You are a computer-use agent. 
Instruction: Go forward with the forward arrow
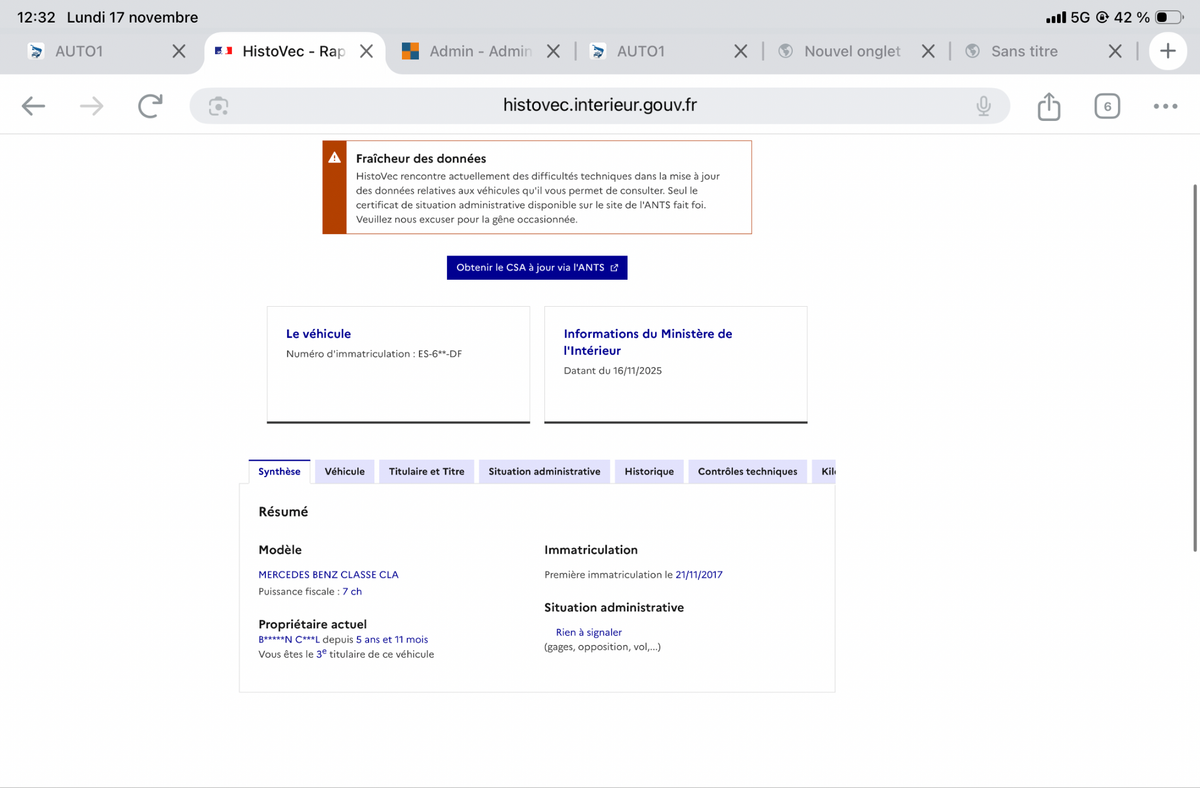coord(92,106)
